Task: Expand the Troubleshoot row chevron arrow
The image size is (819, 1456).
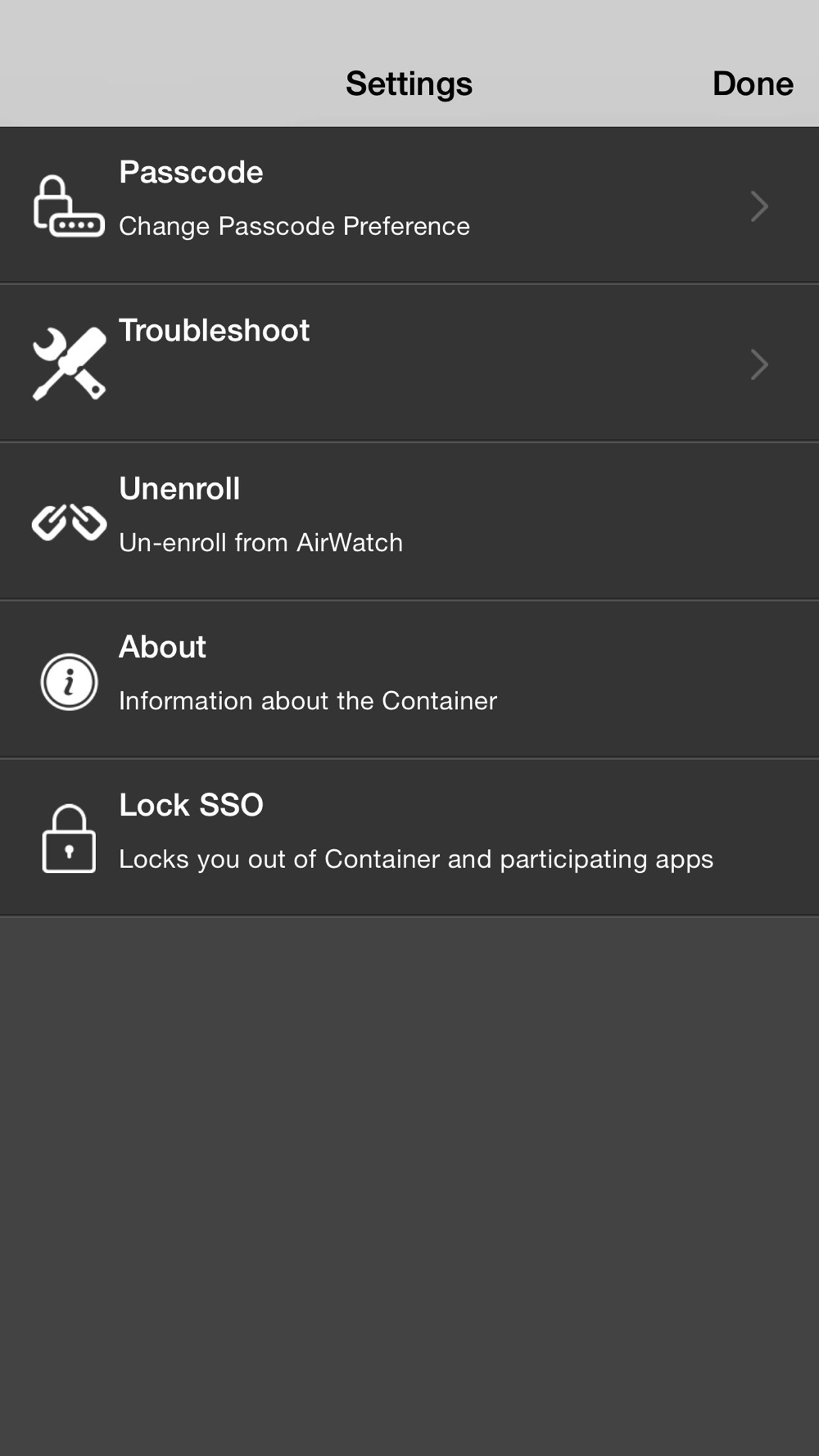Action: (759, 364)
